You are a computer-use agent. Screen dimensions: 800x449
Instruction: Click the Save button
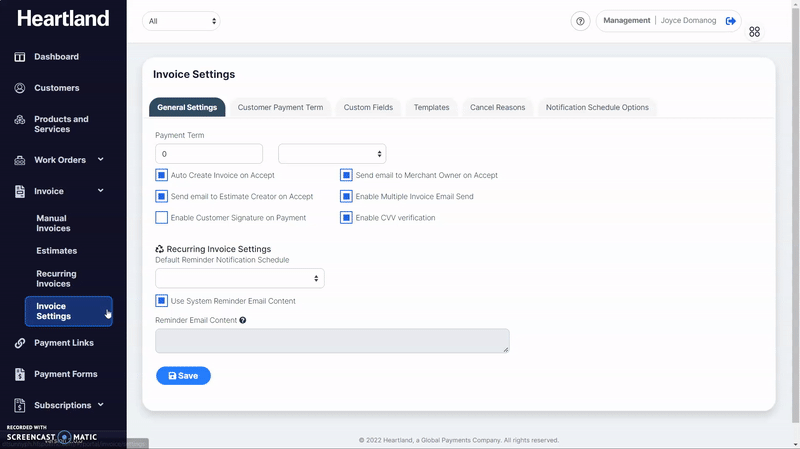coord(183,376)
